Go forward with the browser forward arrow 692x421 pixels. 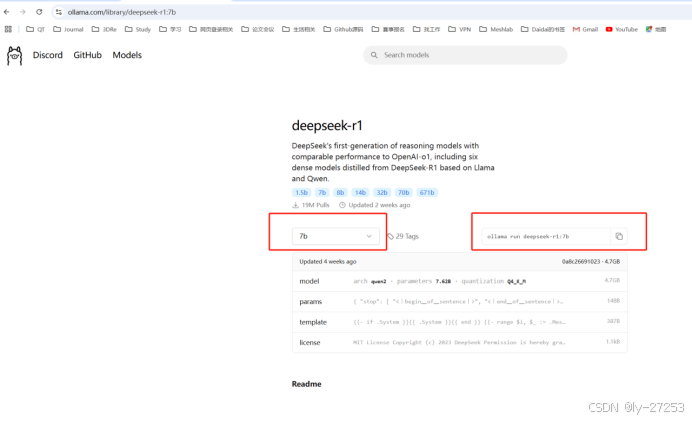[23, 12]
